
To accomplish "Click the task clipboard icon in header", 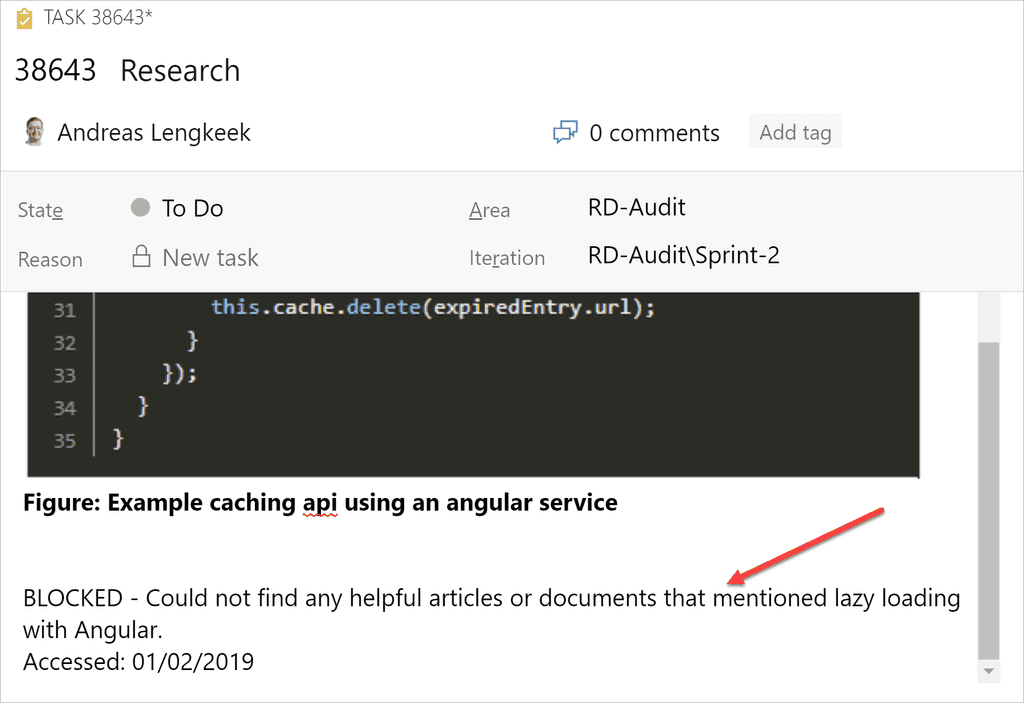I will [24, 18].
